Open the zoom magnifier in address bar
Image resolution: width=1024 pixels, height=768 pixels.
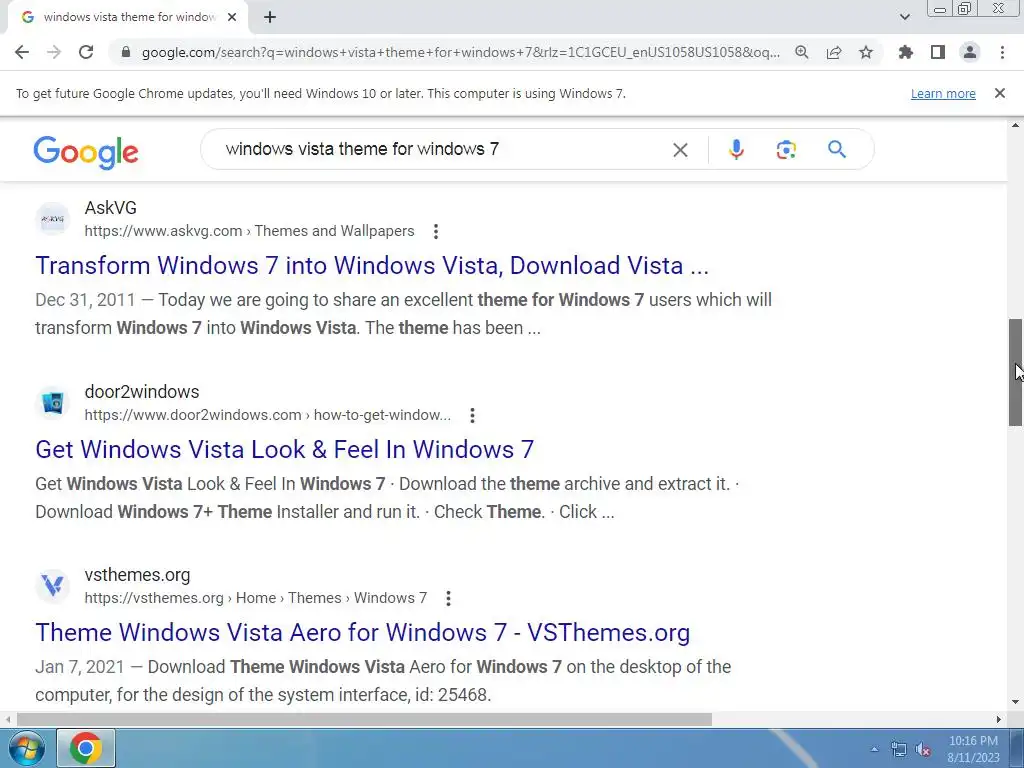pos(802,52)
